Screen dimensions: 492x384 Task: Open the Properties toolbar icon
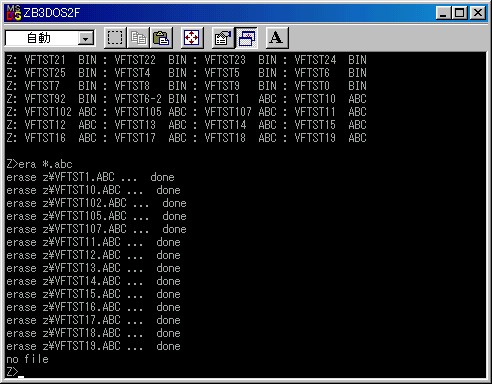coord(223,38)
